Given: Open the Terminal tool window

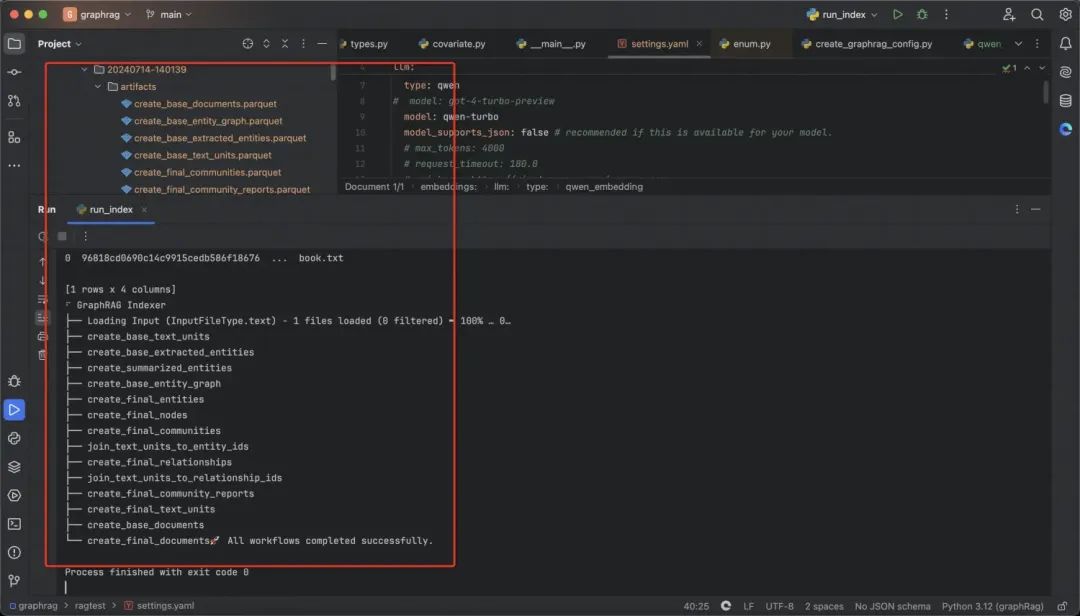Looking at the screenshot, I should (x=14, y=523).
